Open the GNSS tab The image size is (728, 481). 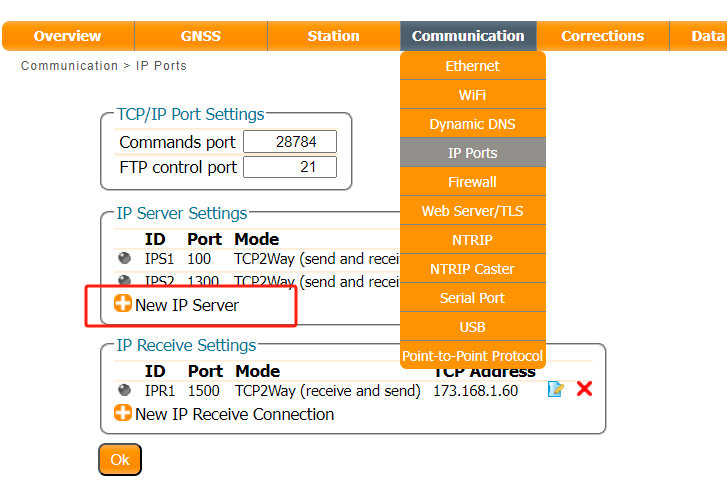pyautogui.click(x=201, y=36)
